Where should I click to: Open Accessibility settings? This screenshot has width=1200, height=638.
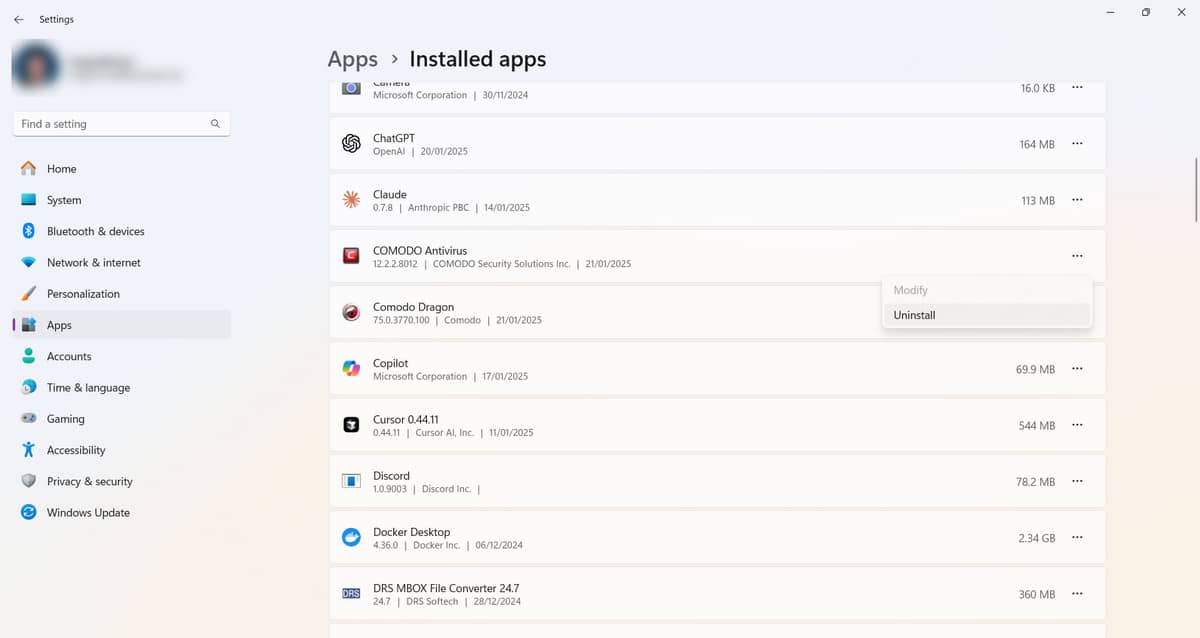pyautogui.click(x=121, y=450)
